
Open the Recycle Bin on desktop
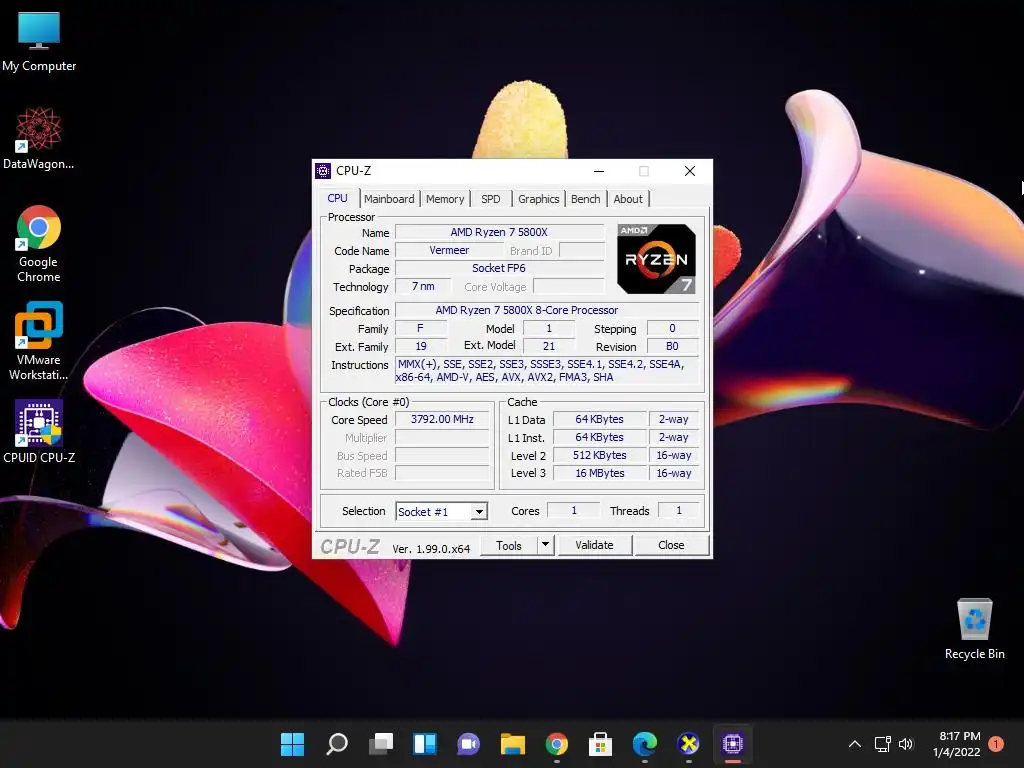[x=974, y=629]
